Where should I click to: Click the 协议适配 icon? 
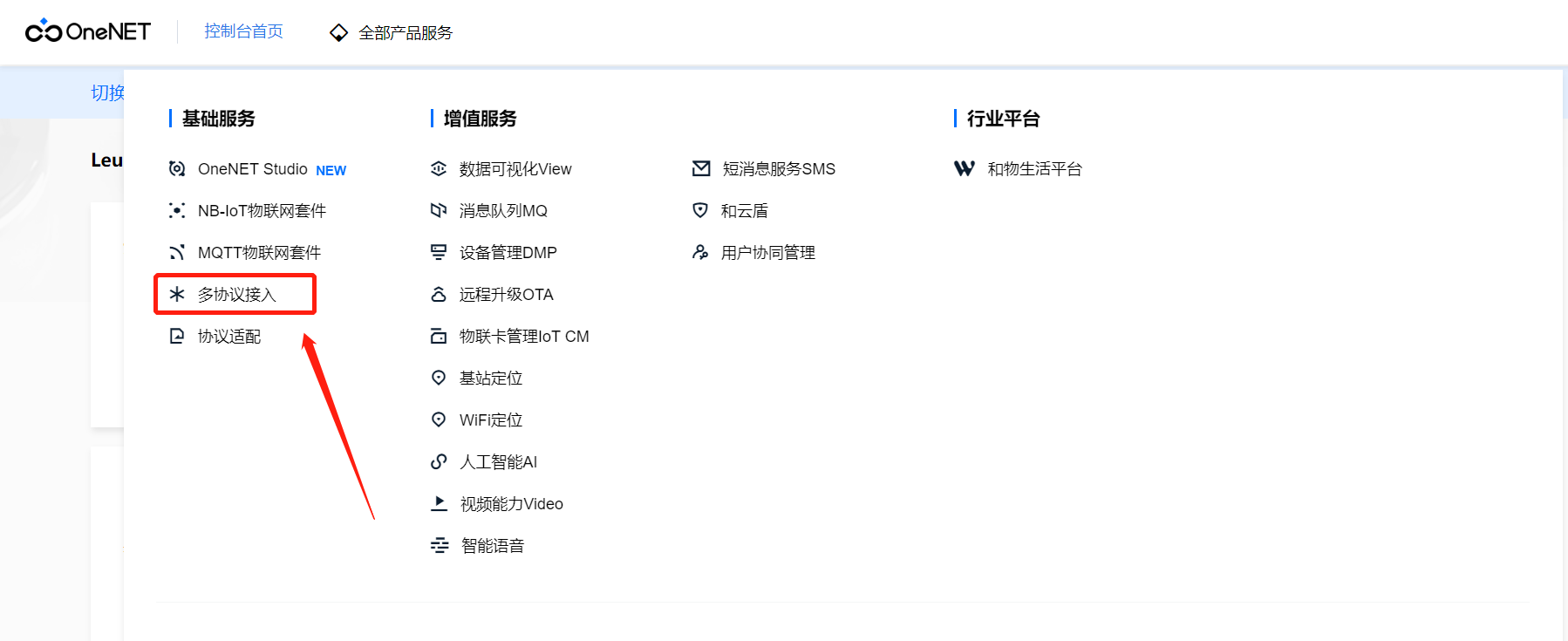[177, 336]
